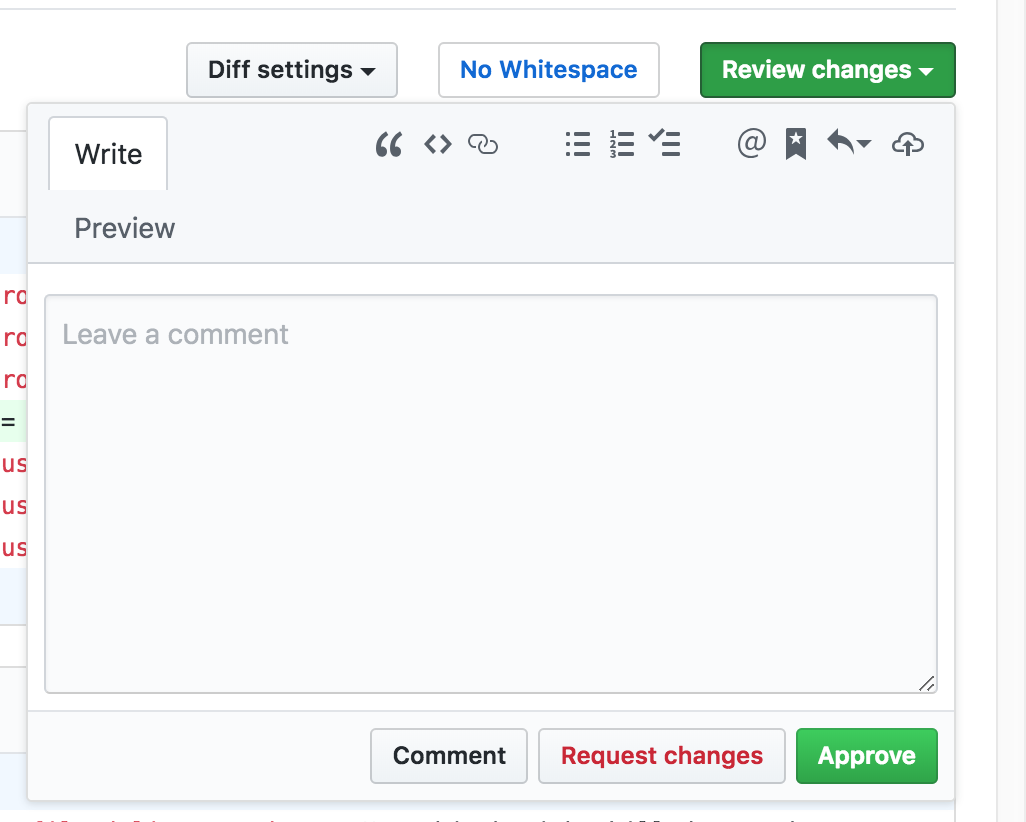Click the Request changes button
This screenshot has height=822, width=1026.
pyautogui.click(x=662, y=756)
